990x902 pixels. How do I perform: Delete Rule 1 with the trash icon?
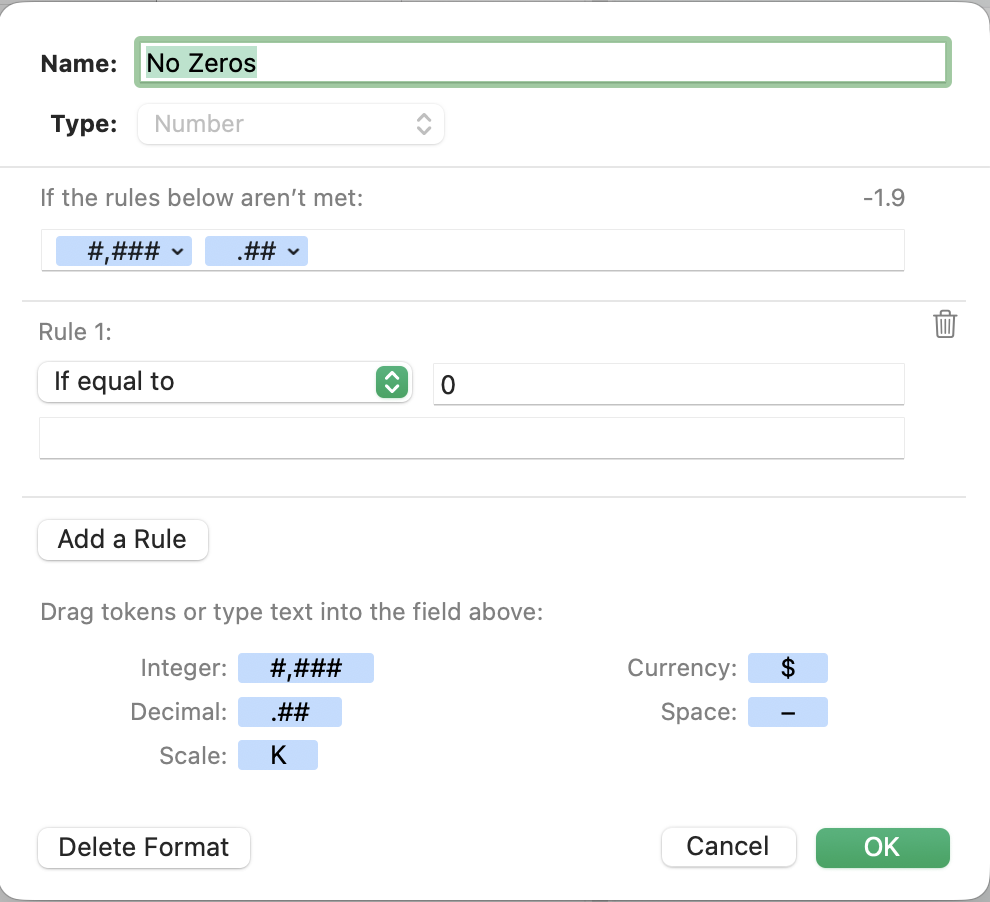[x=945, y=325]
